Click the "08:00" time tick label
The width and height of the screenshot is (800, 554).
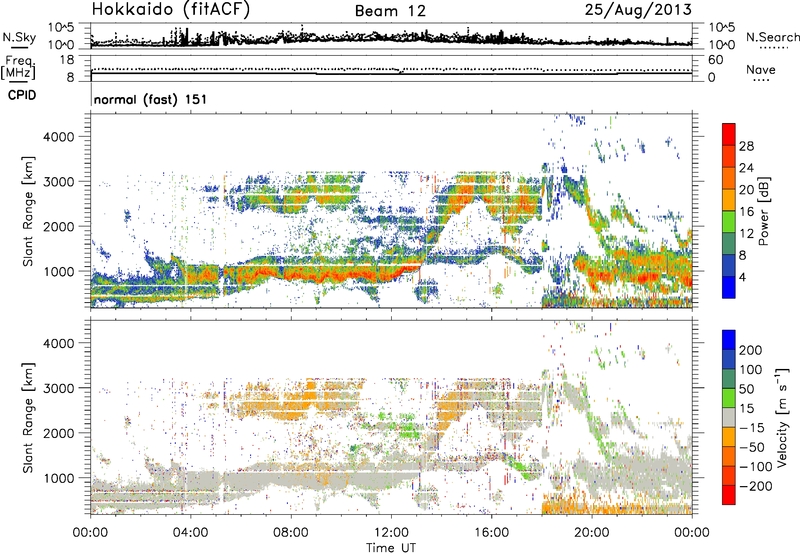click(291, 533)
